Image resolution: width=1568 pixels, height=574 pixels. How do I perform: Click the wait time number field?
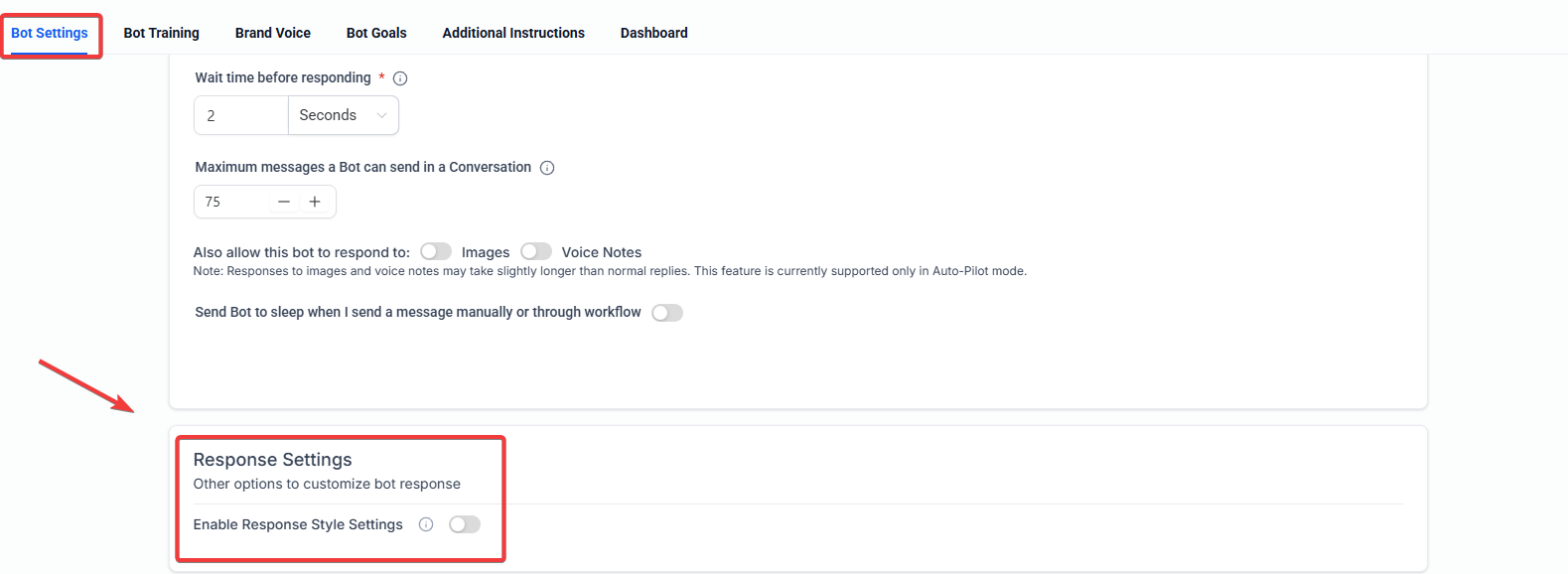click(241, 115)
